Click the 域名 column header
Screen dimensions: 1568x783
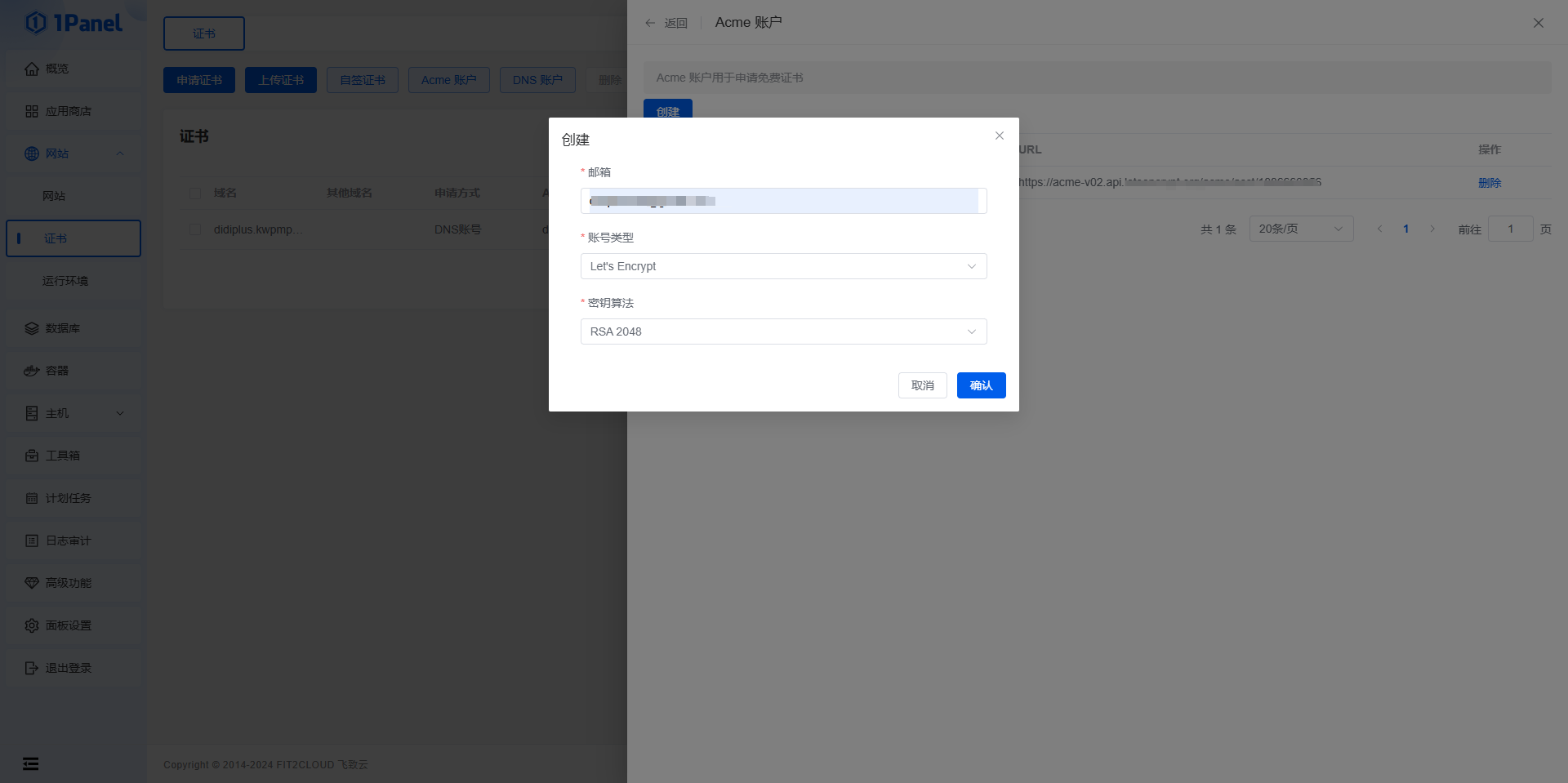click(225, 193)
